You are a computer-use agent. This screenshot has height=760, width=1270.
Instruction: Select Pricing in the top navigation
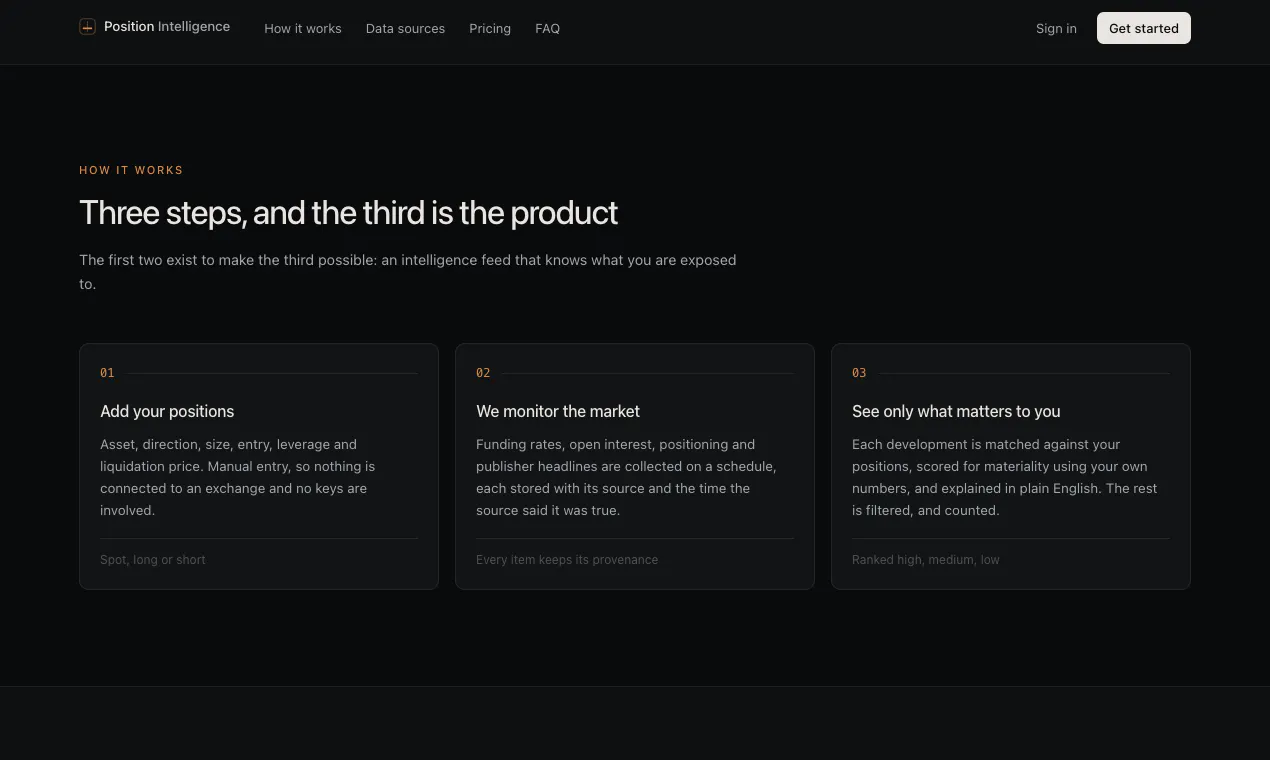490,29
